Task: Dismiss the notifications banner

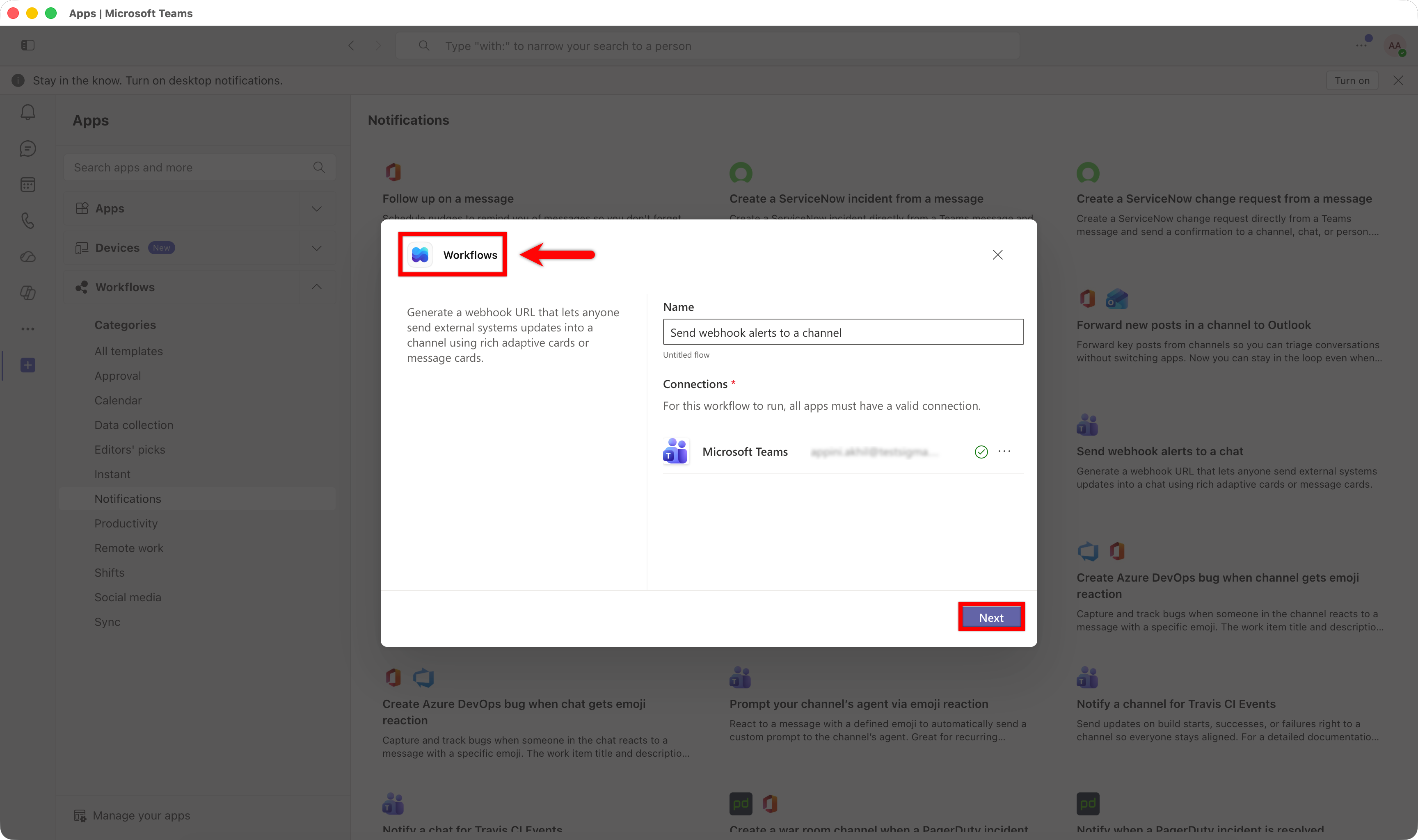Action: tap(1398, 80)
